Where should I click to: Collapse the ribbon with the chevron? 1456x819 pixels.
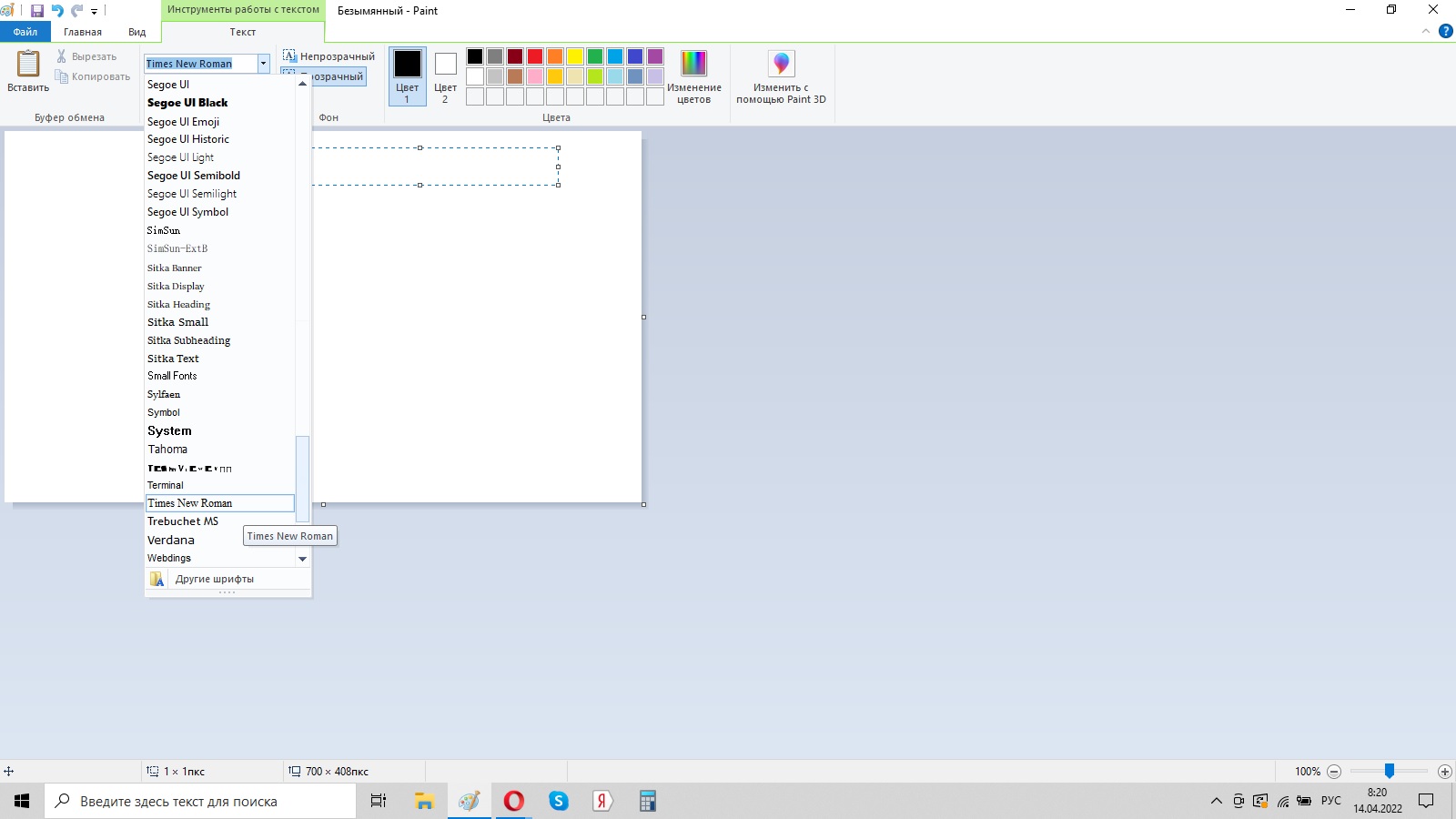coord(1426,32)
